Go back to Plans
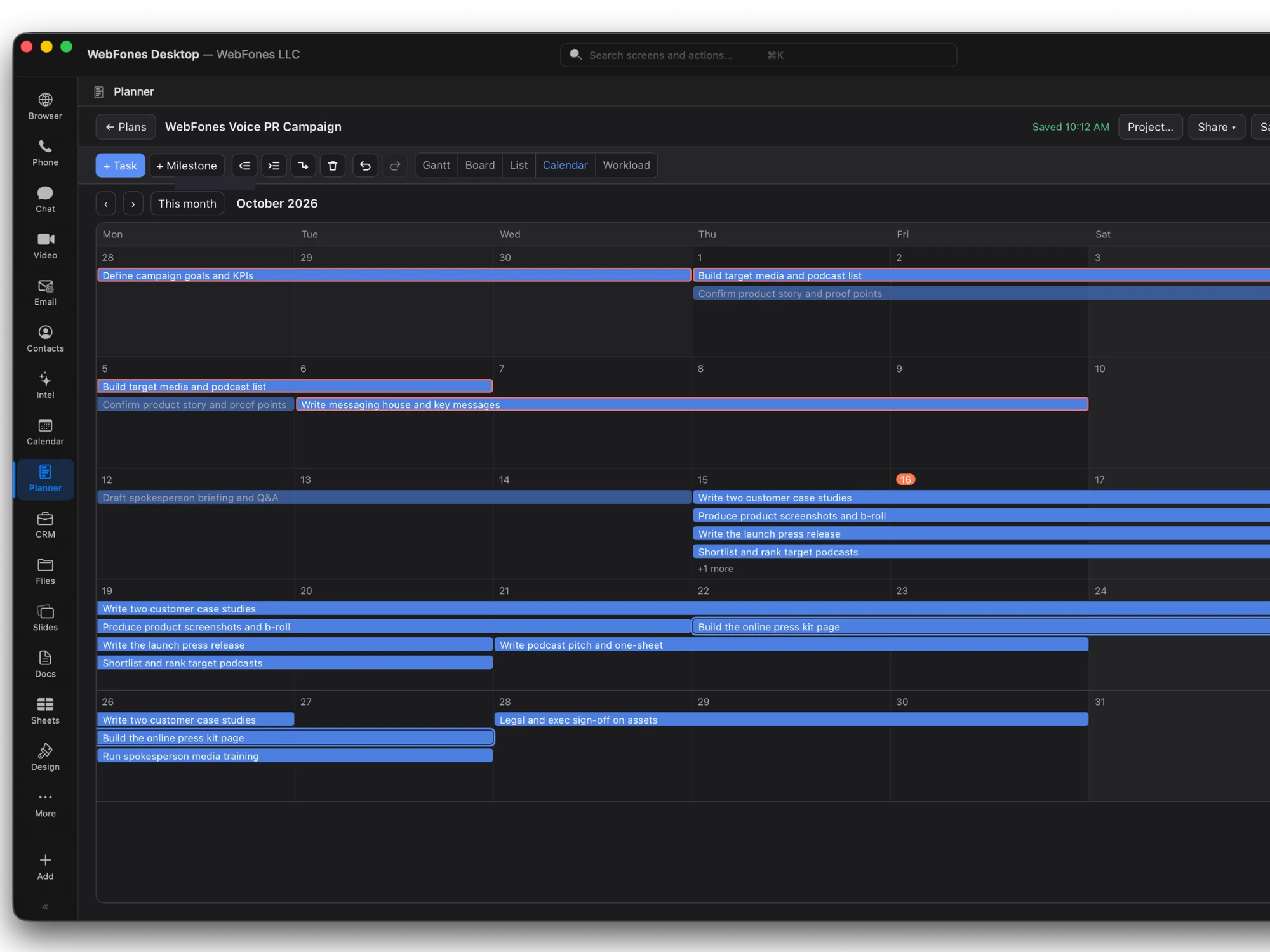 [x=126, y=127]
